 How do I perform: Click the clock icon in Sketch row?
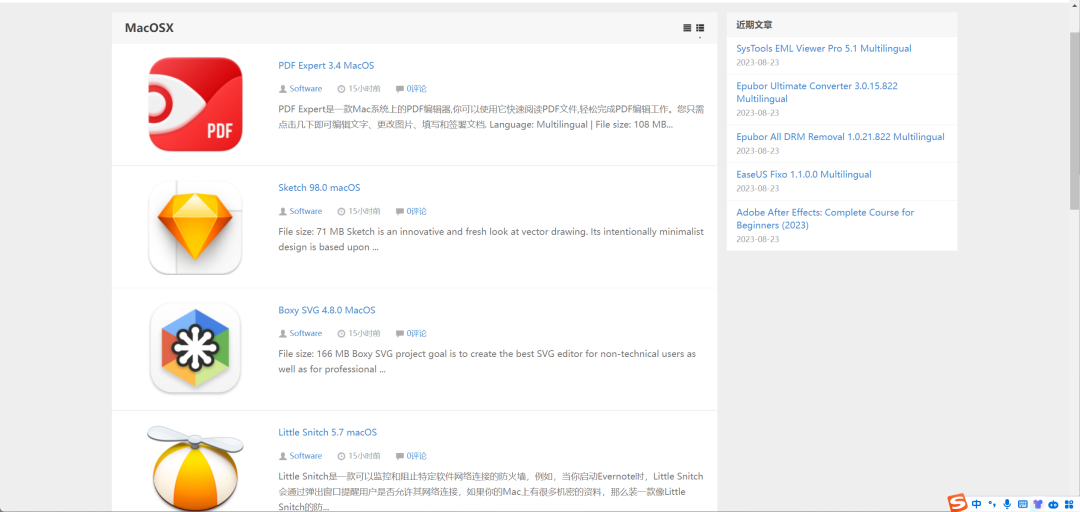(341, 211)
